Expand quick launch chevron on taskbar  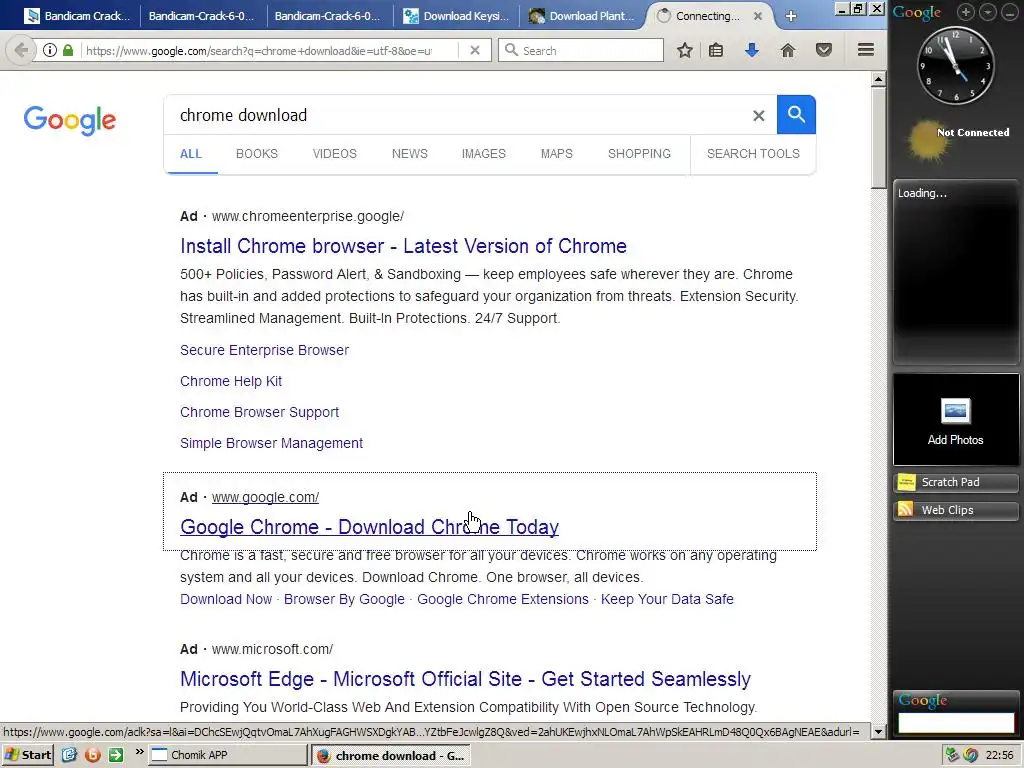pos(139,752)
